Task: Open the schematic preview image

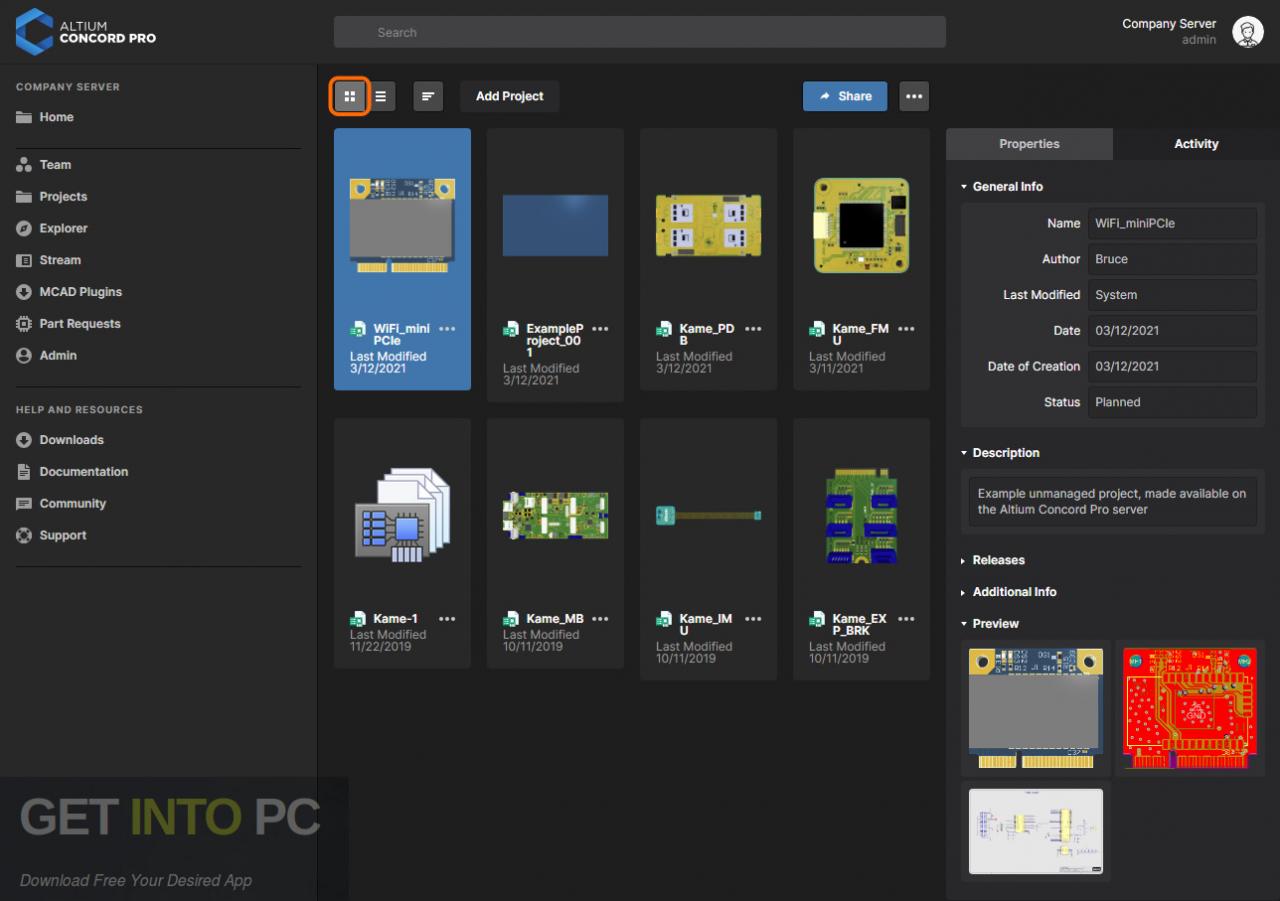Action: [x=1036, y=832]
